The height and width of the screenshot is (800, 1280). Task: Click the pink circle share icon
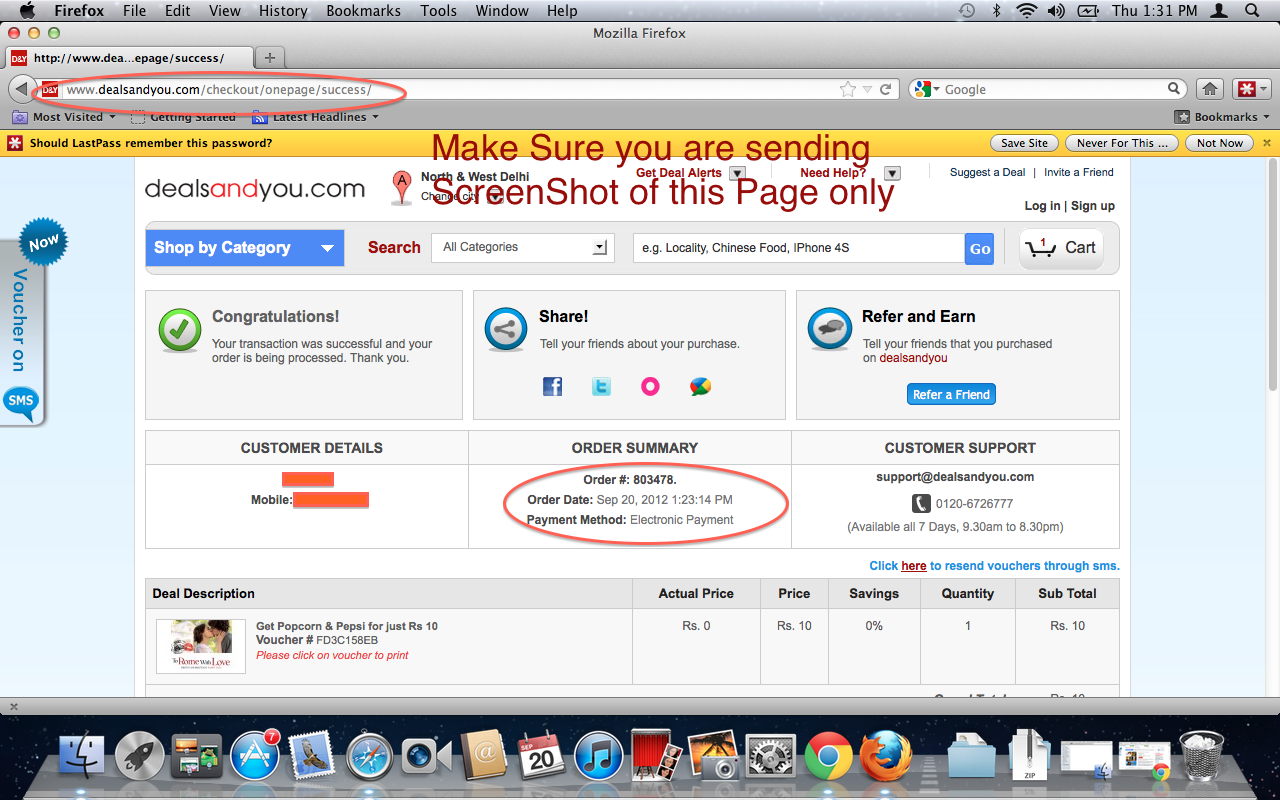click(650, 386)
